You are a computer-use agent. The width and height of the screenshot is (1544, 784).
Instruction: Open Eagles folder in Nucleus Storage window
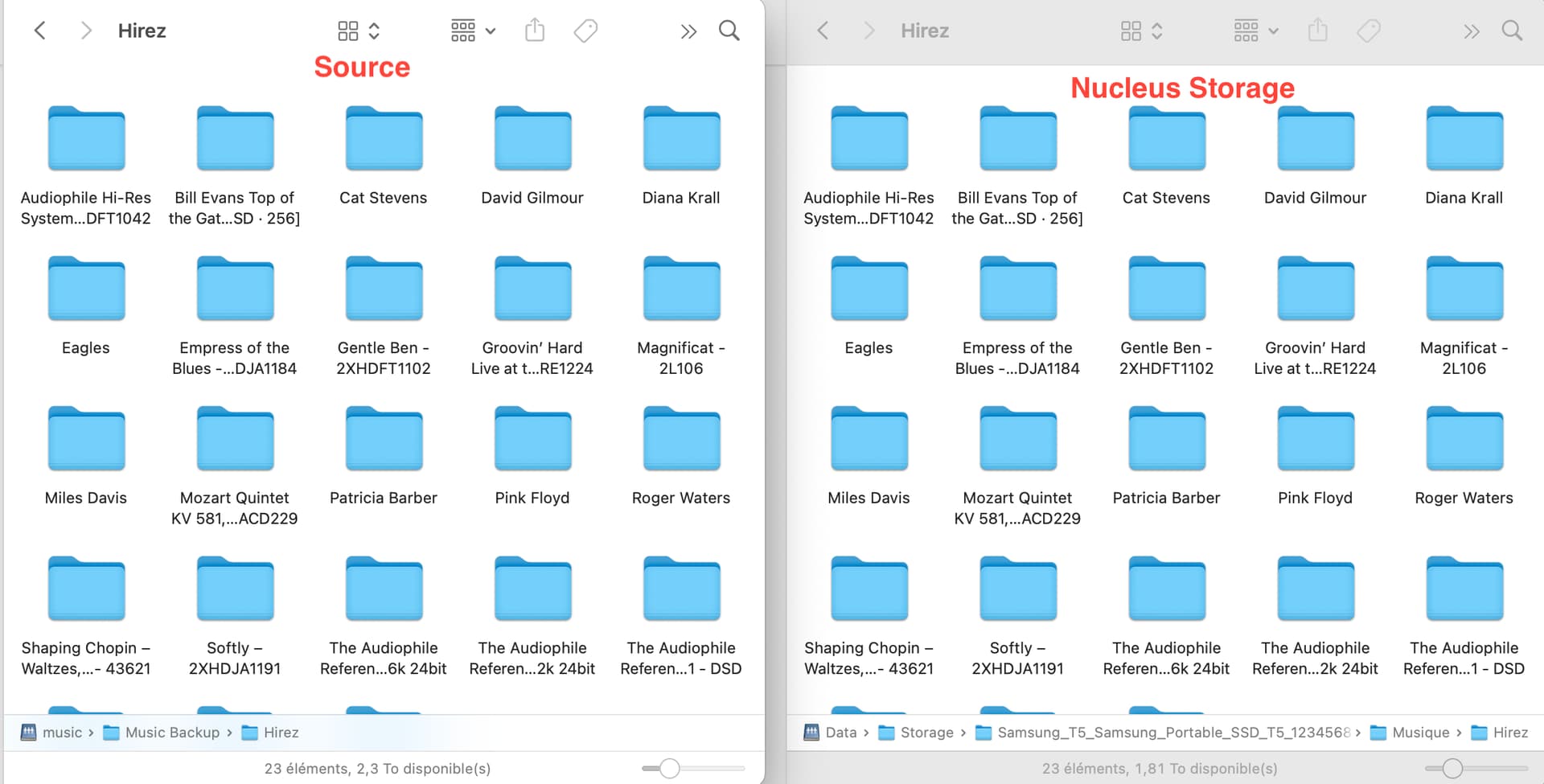point(868,289)
